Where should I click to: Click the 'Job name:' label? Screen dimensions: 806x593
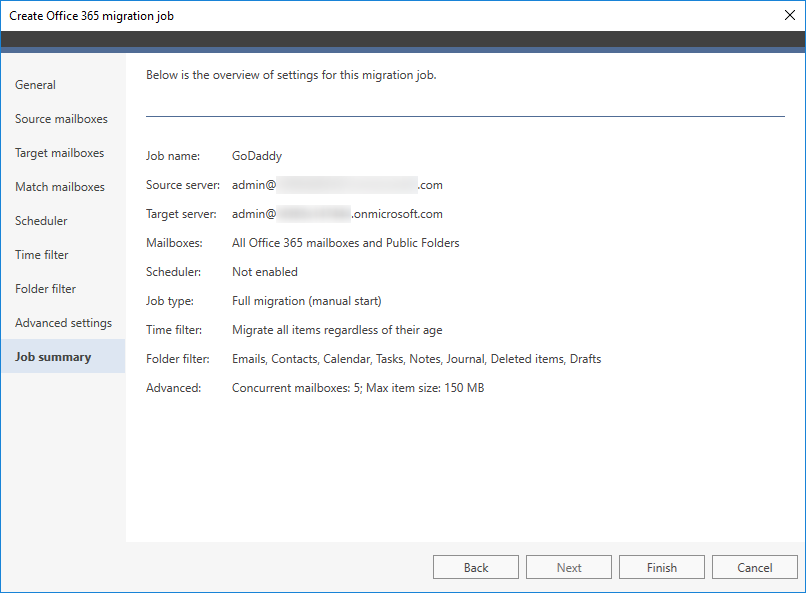173,156
